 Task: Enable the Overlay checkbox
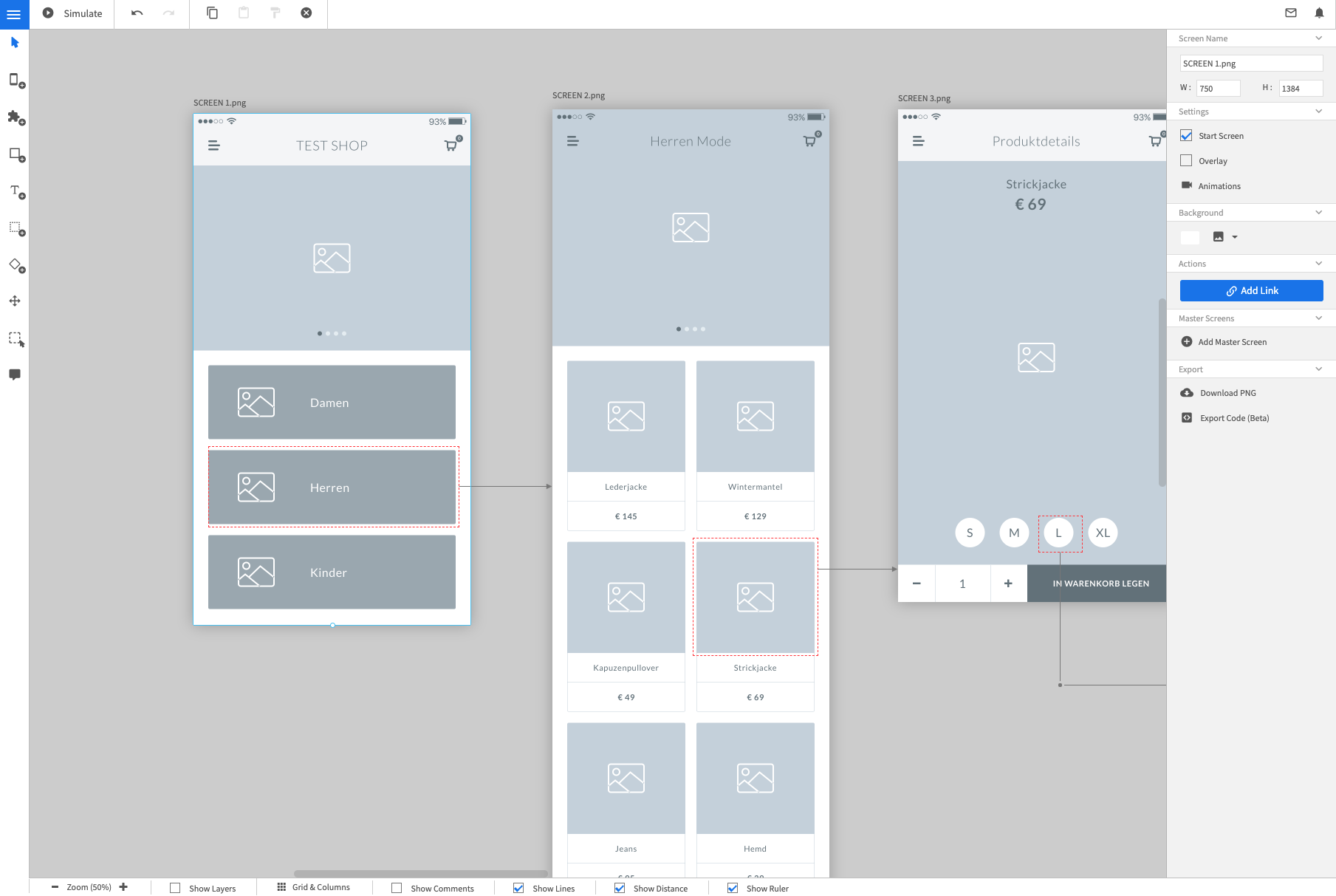click(1186, 160)
